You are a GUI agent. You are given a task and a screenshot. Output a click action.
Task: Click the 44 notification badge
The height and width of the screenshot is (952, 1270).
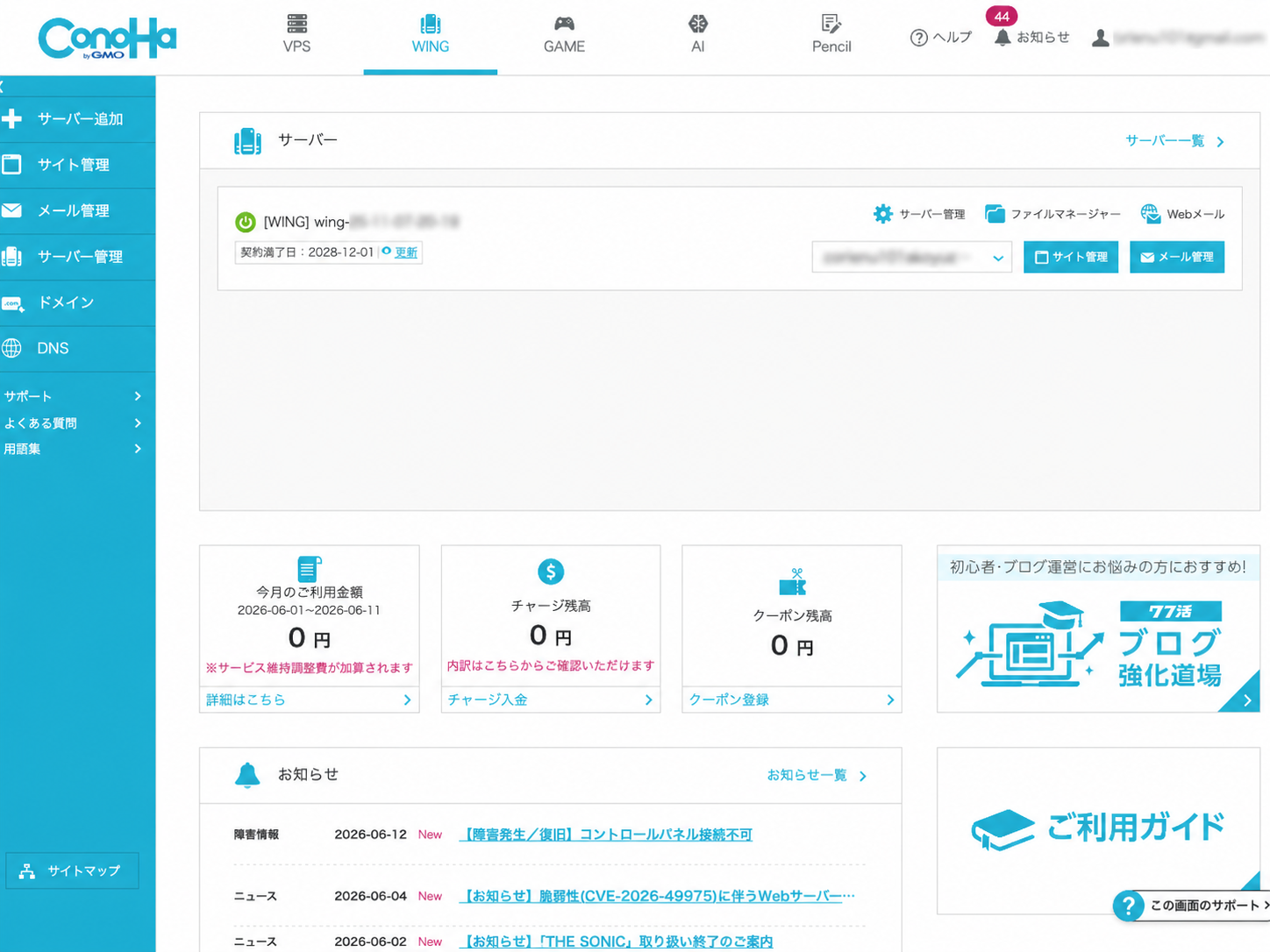pos(1002,16)
